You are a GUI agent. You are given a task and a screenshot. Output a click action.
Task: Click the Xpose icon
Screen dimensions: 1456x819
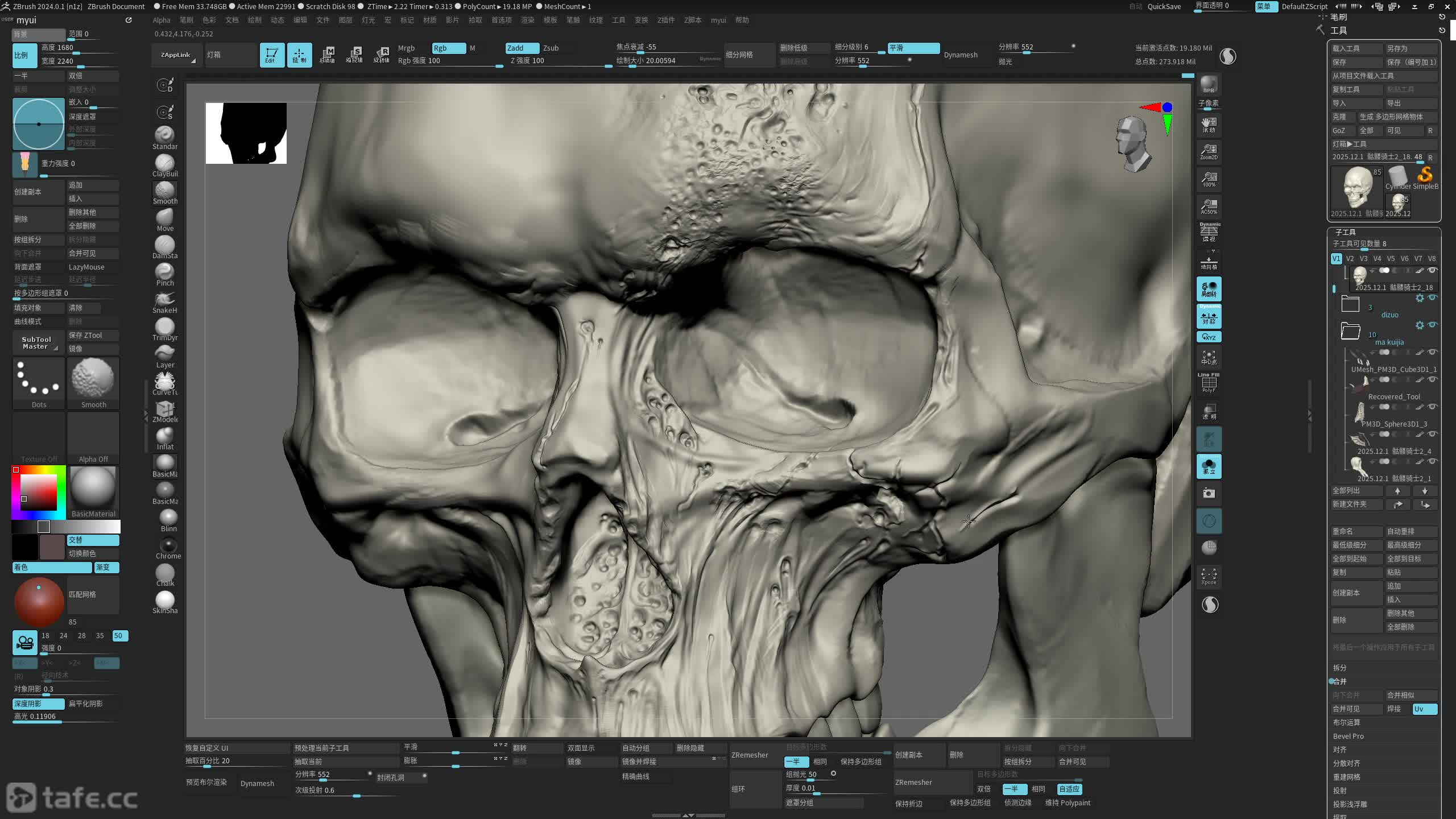pyautogui.click(x=1209, y=576)
